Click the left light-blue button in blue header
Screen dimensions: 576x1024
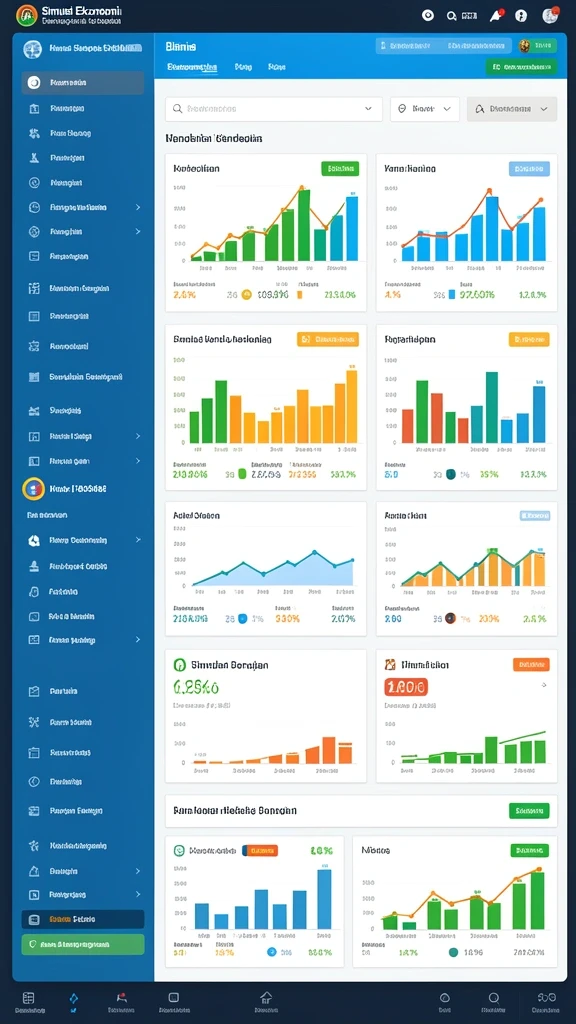coord(408,46)
